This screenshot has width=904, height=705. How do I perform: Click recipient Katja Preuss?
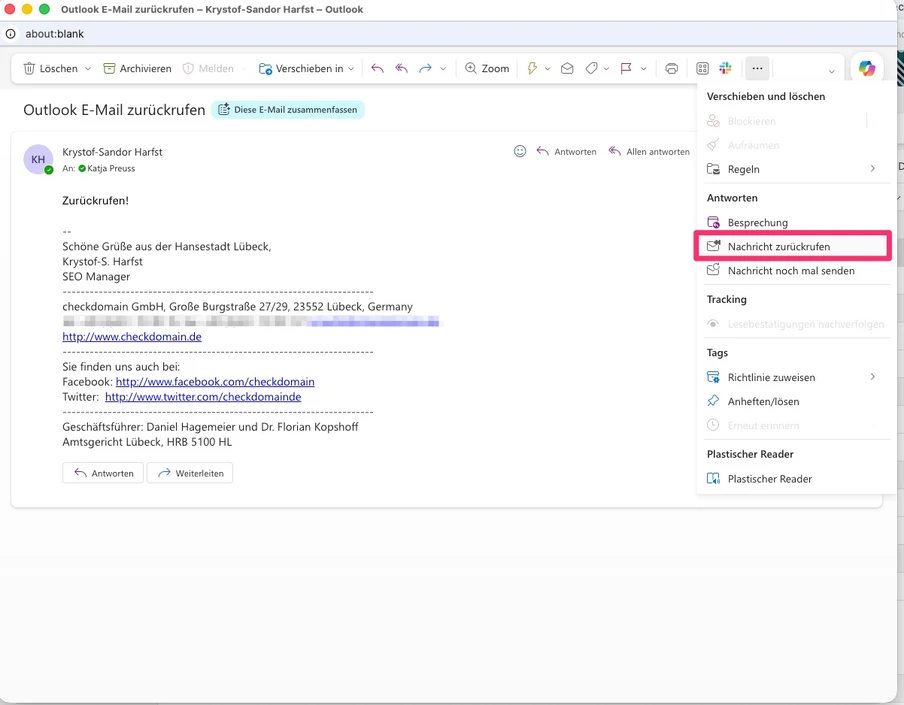coord(111,168)
